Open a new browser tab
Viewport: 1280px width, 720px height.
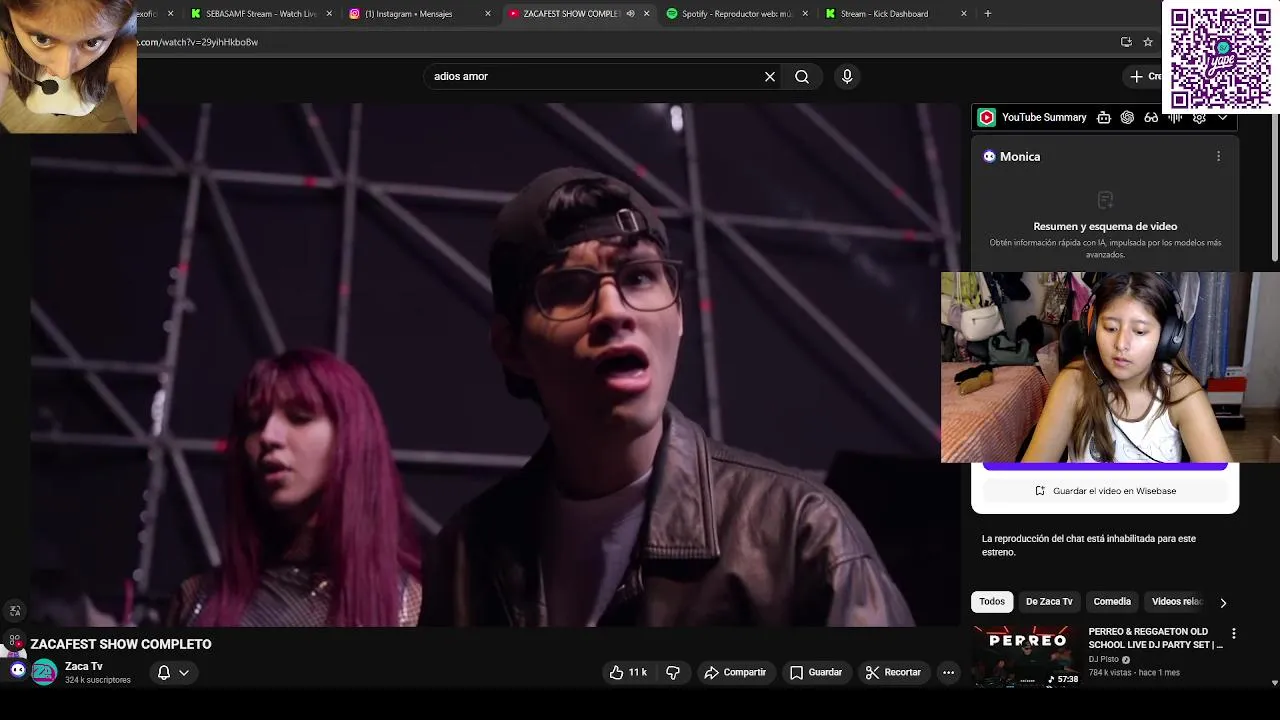pyautogui.click(x=988, y=14)
